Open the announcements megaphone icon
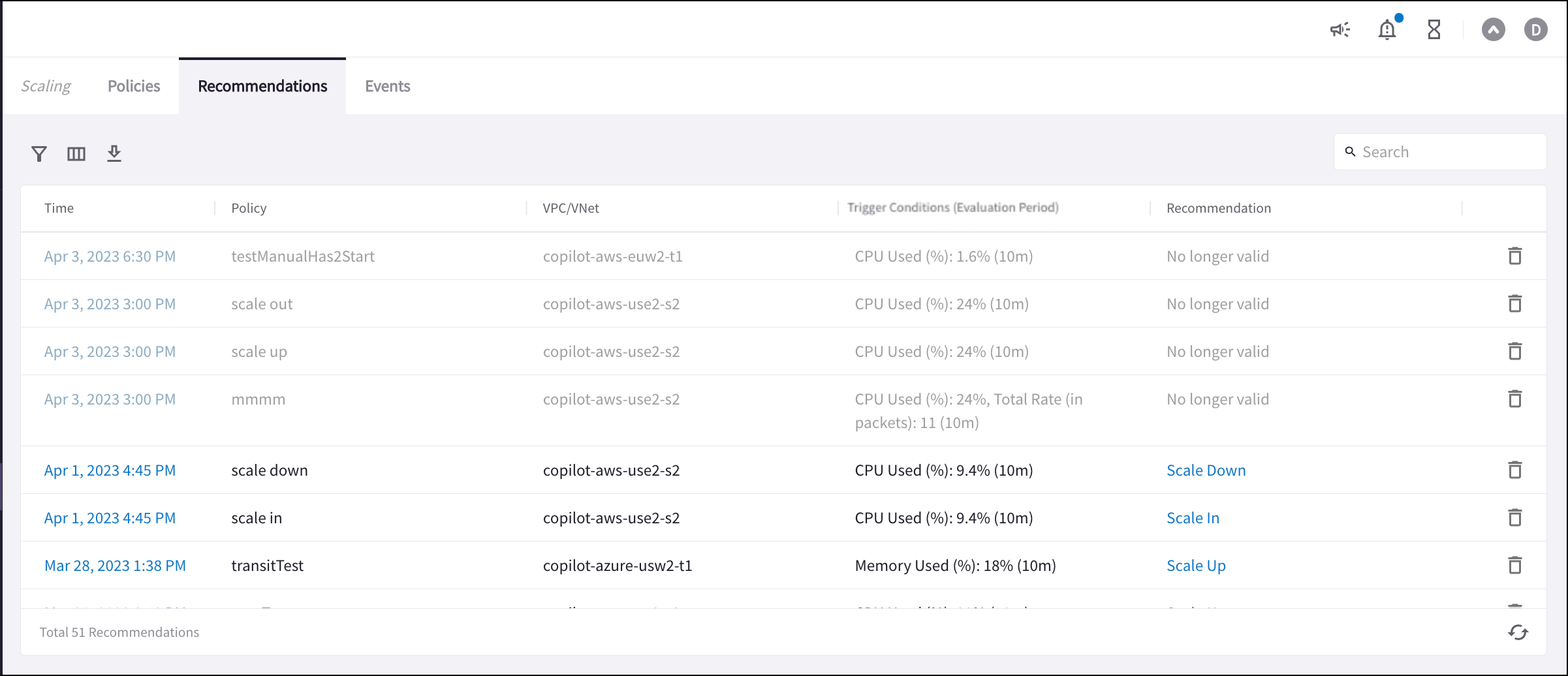The height and width of the screenshot is (676, 1568). pos(1340,29)
